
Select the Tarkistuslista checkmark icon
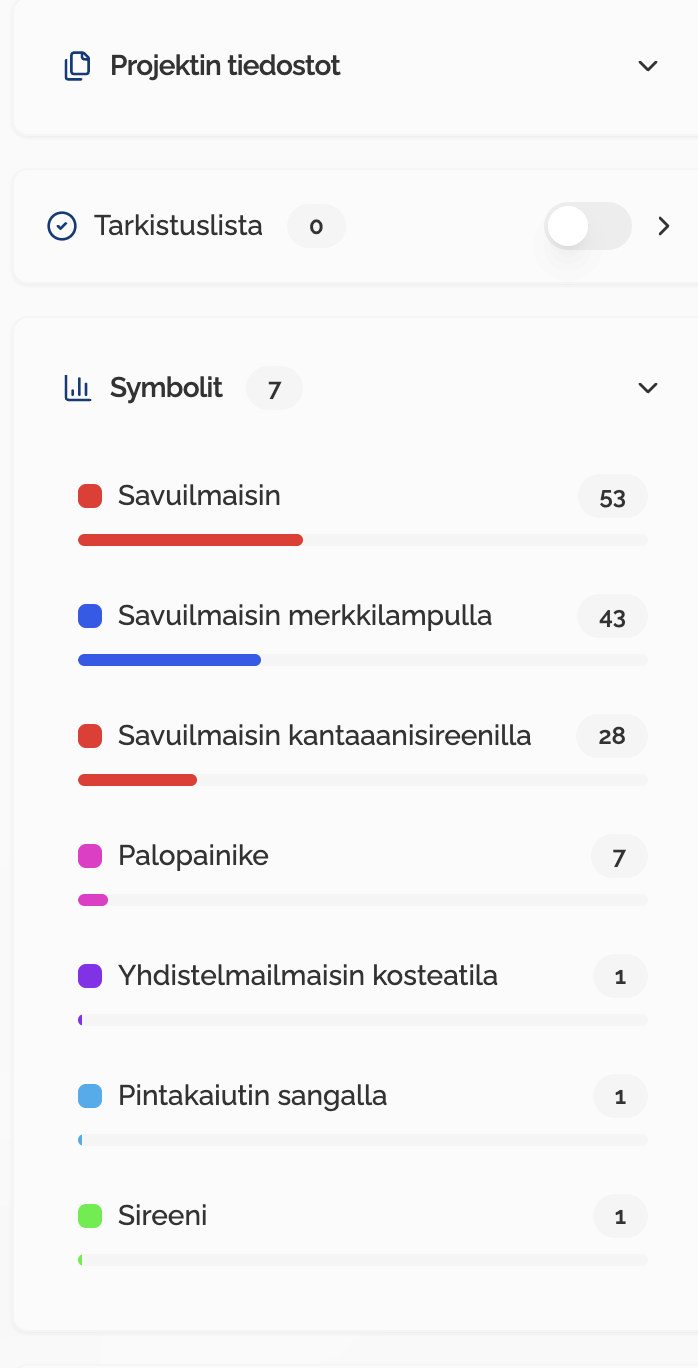(x=62, y=226)
